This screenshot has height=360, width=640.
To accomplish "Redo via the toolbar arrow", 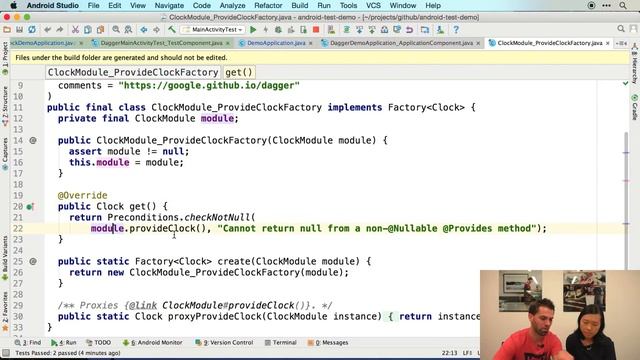I will (x=60, y=29).
